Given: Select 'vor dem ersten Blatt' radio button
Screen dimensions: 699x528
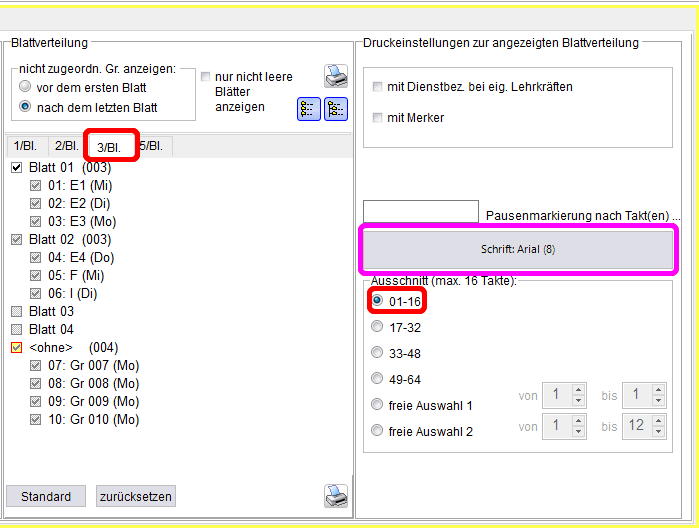Looking at the screenshot, I should (x=25, y=87).
